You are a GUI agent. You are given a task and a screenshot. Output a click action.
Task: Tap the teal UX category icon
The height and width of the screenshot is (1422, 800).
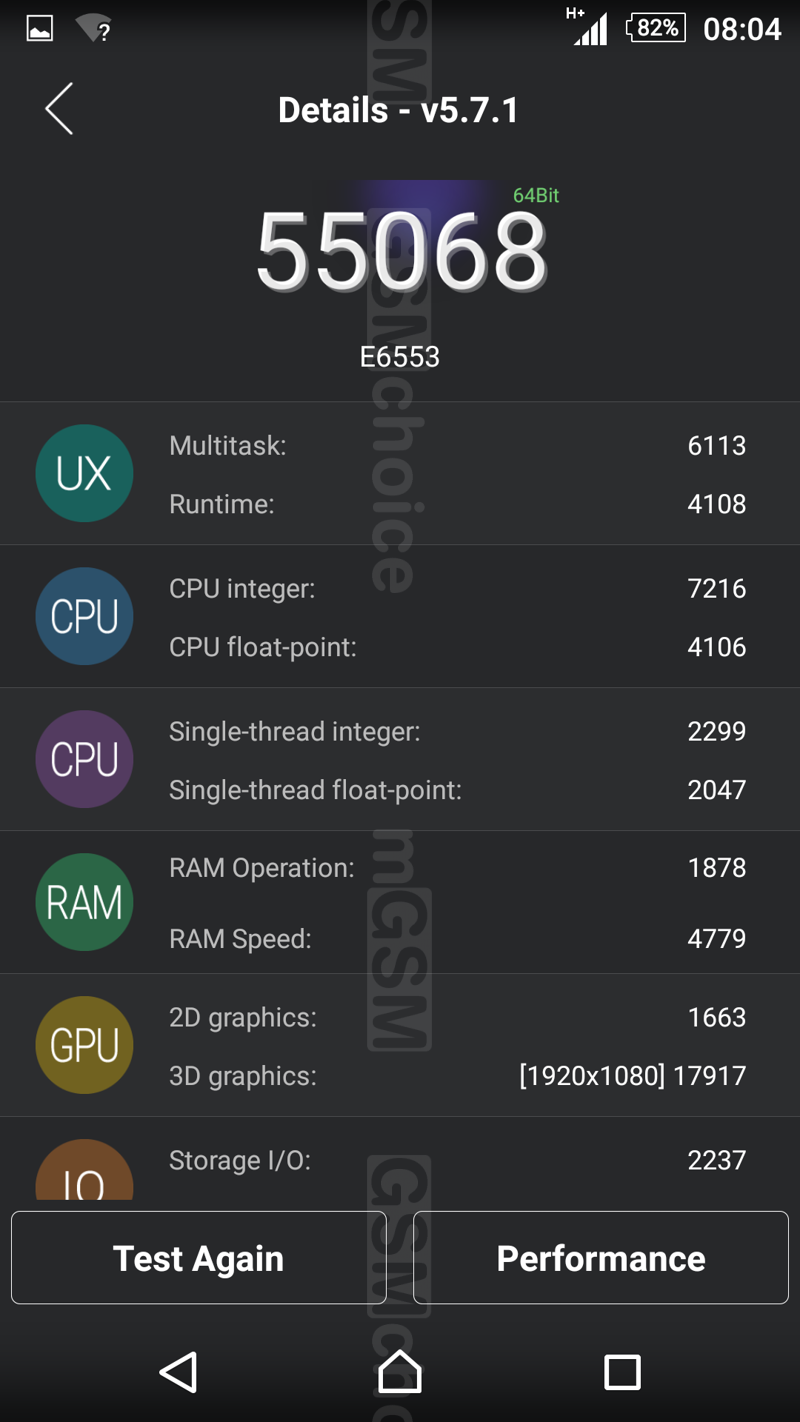[84, 473]
